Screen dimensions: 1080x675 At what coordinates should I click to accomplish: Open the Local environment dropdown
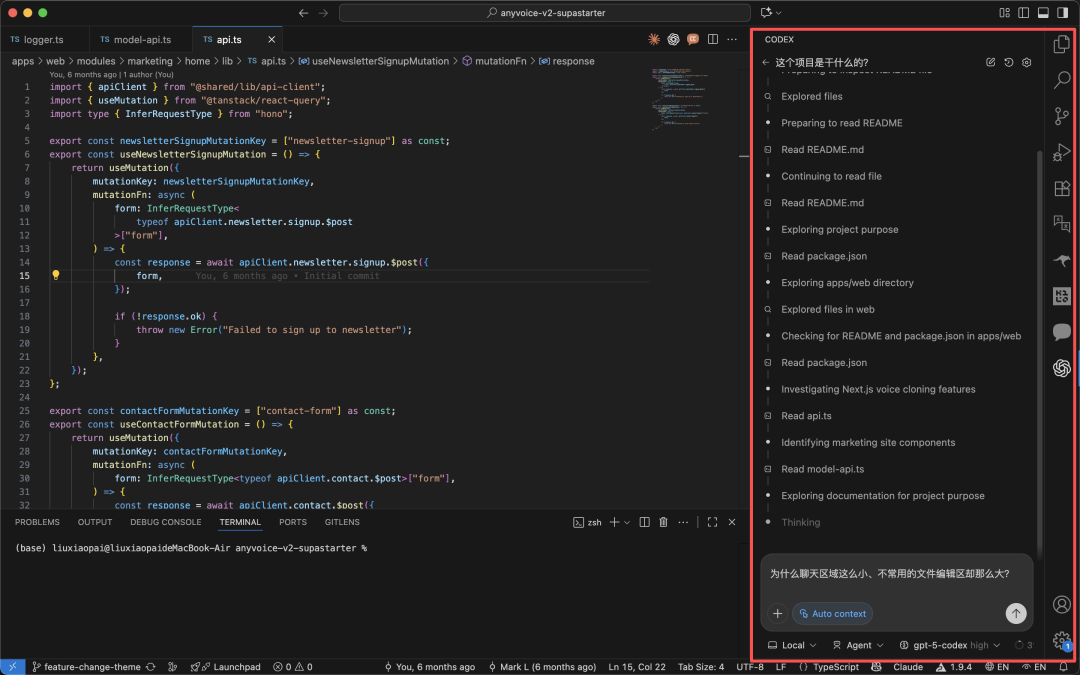click(x=792, y=645)
